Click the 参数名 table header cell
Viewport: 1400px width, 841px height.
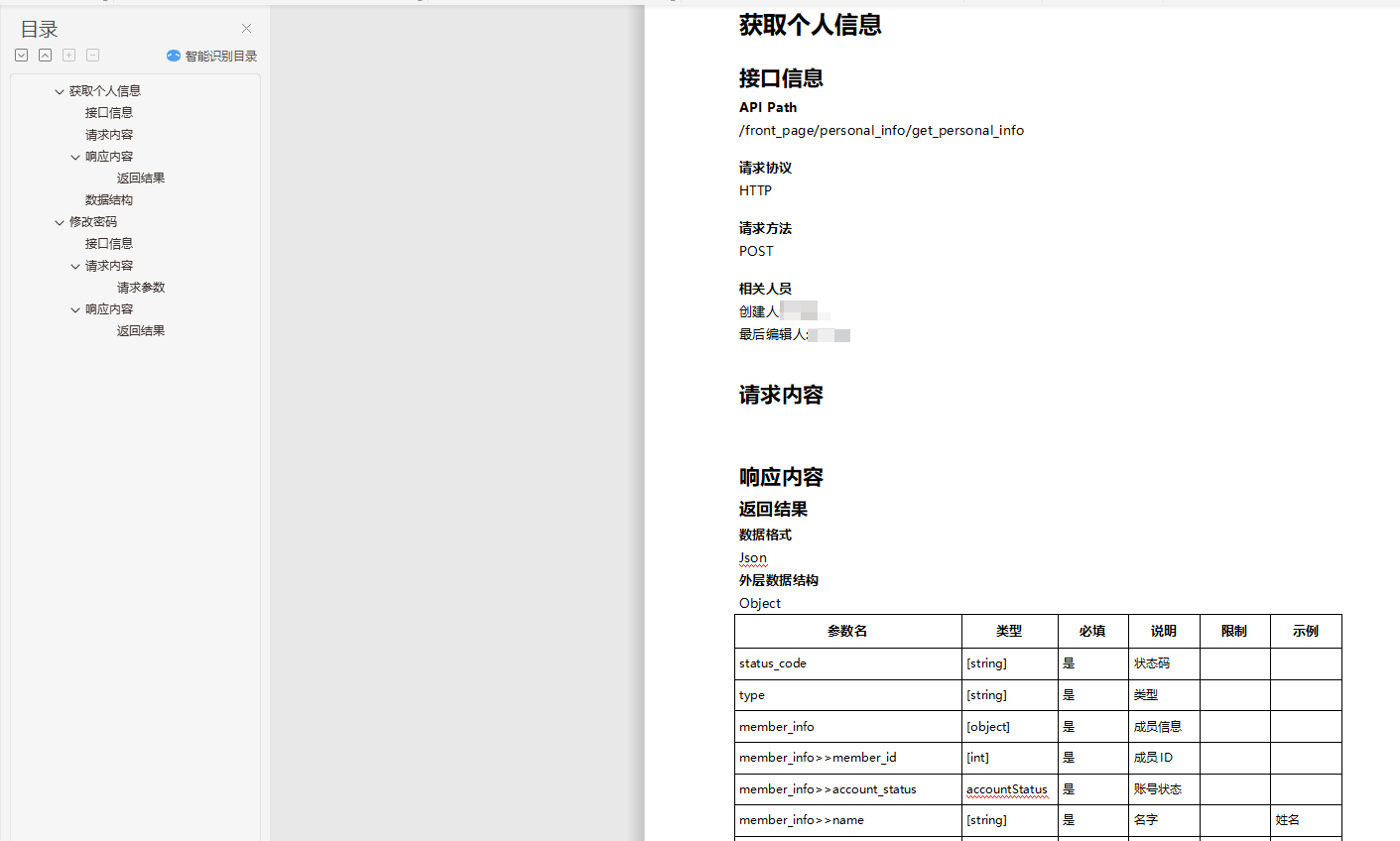[847, 632]
